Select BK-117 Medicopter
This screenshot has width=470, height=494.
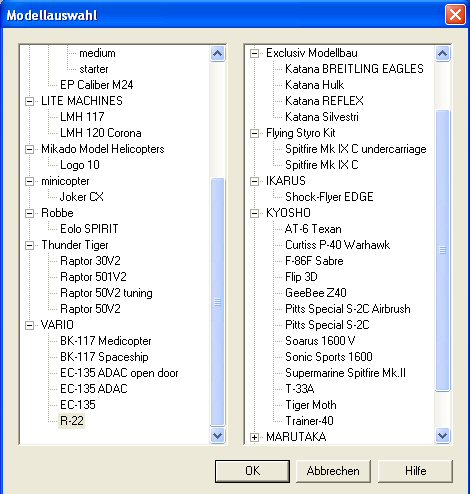point(105,341)
